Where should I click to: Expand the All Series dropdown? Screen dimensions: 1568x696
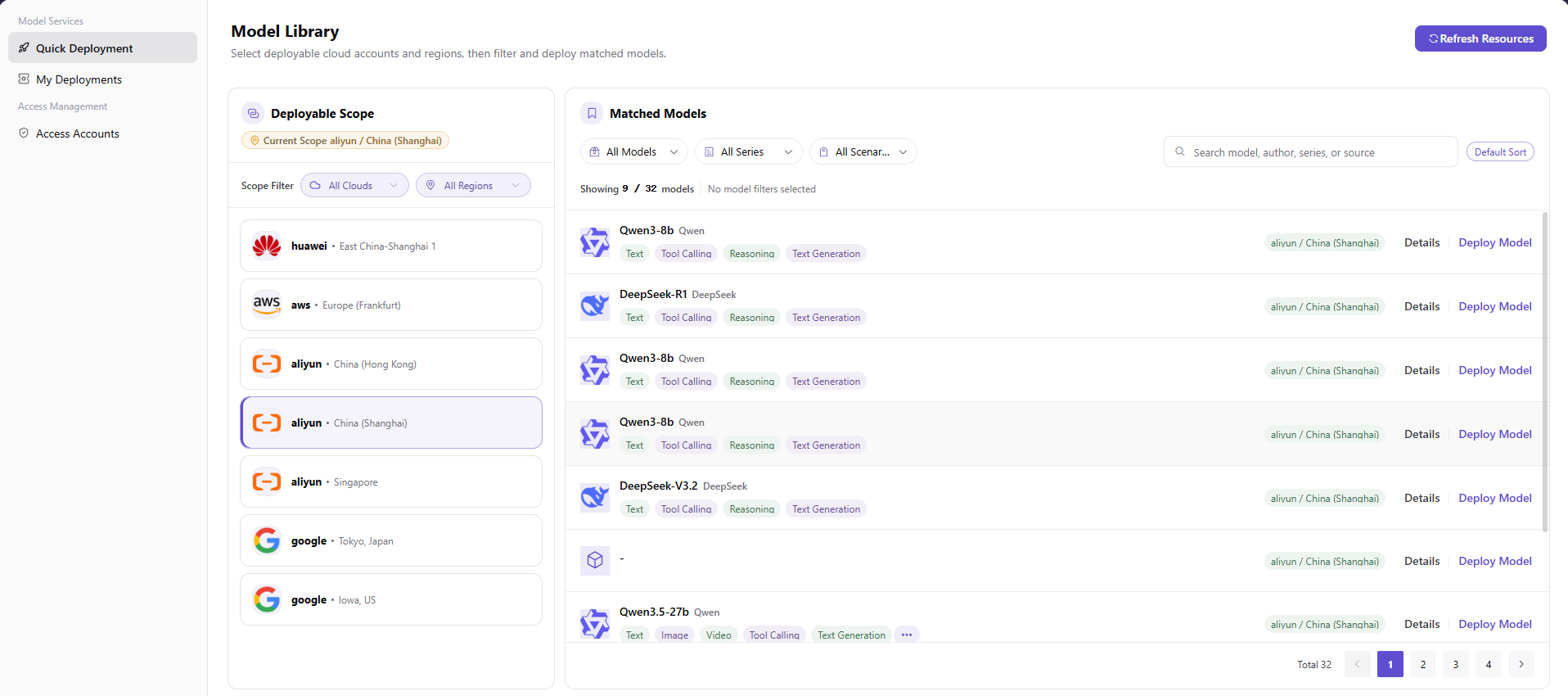tap(749, 151)
